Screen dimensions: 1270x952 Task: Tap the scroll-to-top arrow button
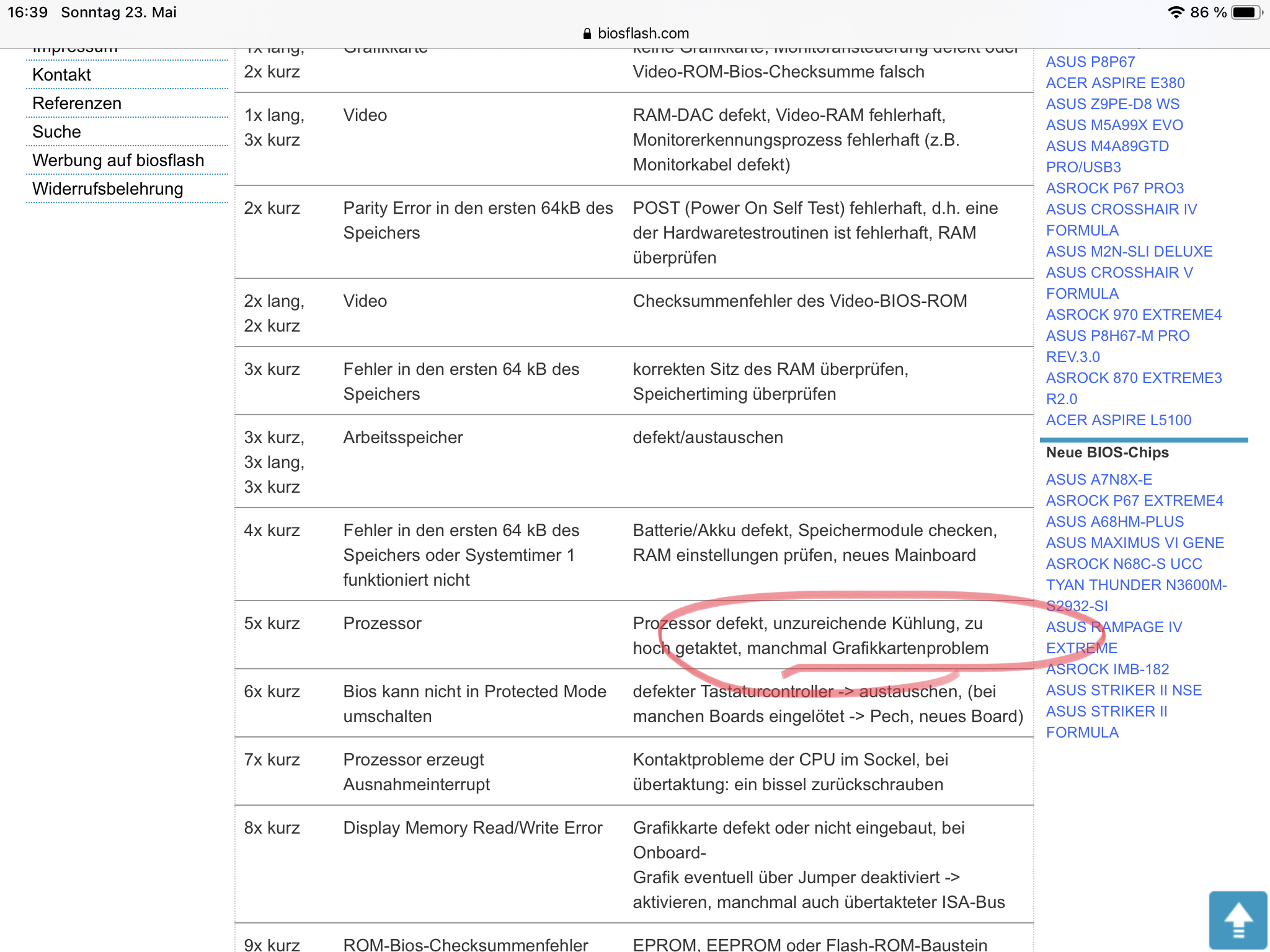pyautogui.click(x=1238, y=920)
